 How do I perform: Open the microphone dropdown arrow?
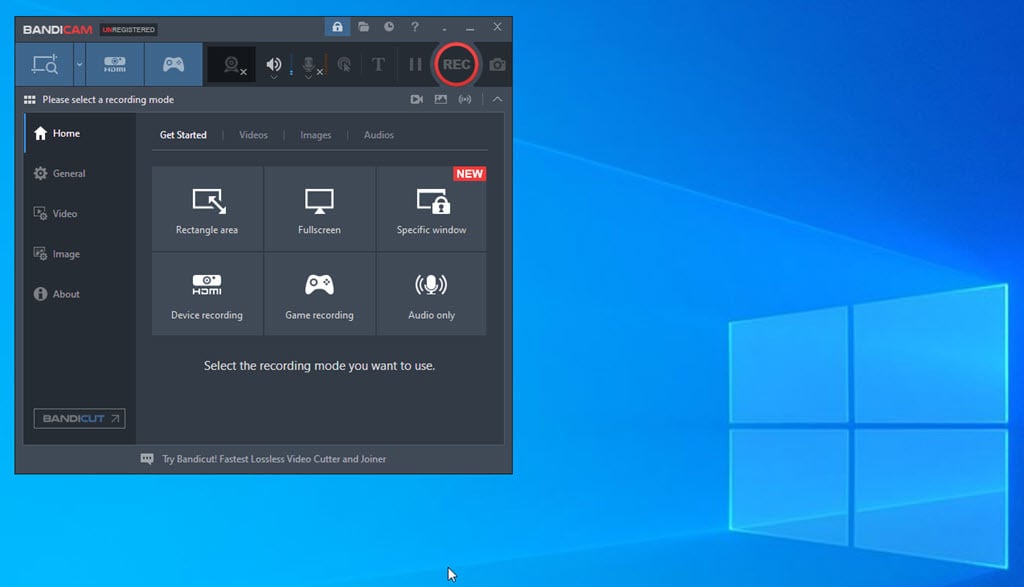(308, 78)
